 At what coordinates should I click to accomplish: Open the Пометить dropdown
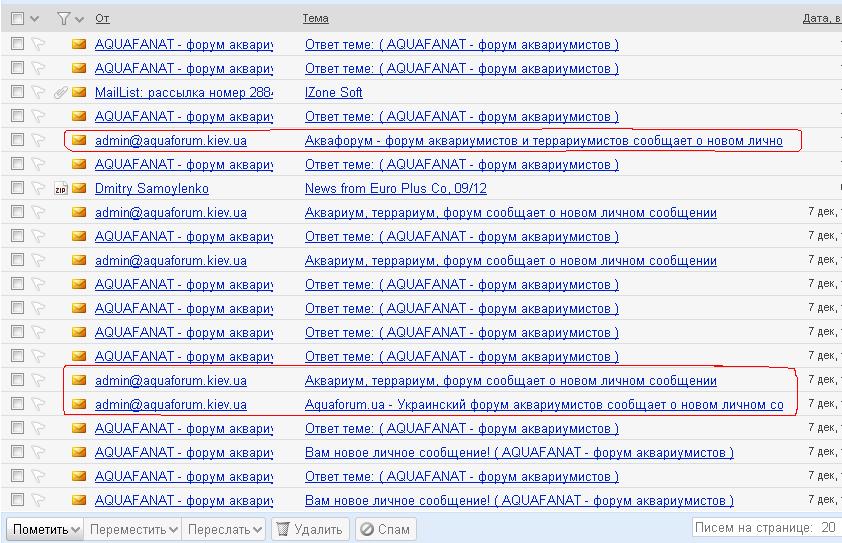(45, 529)
